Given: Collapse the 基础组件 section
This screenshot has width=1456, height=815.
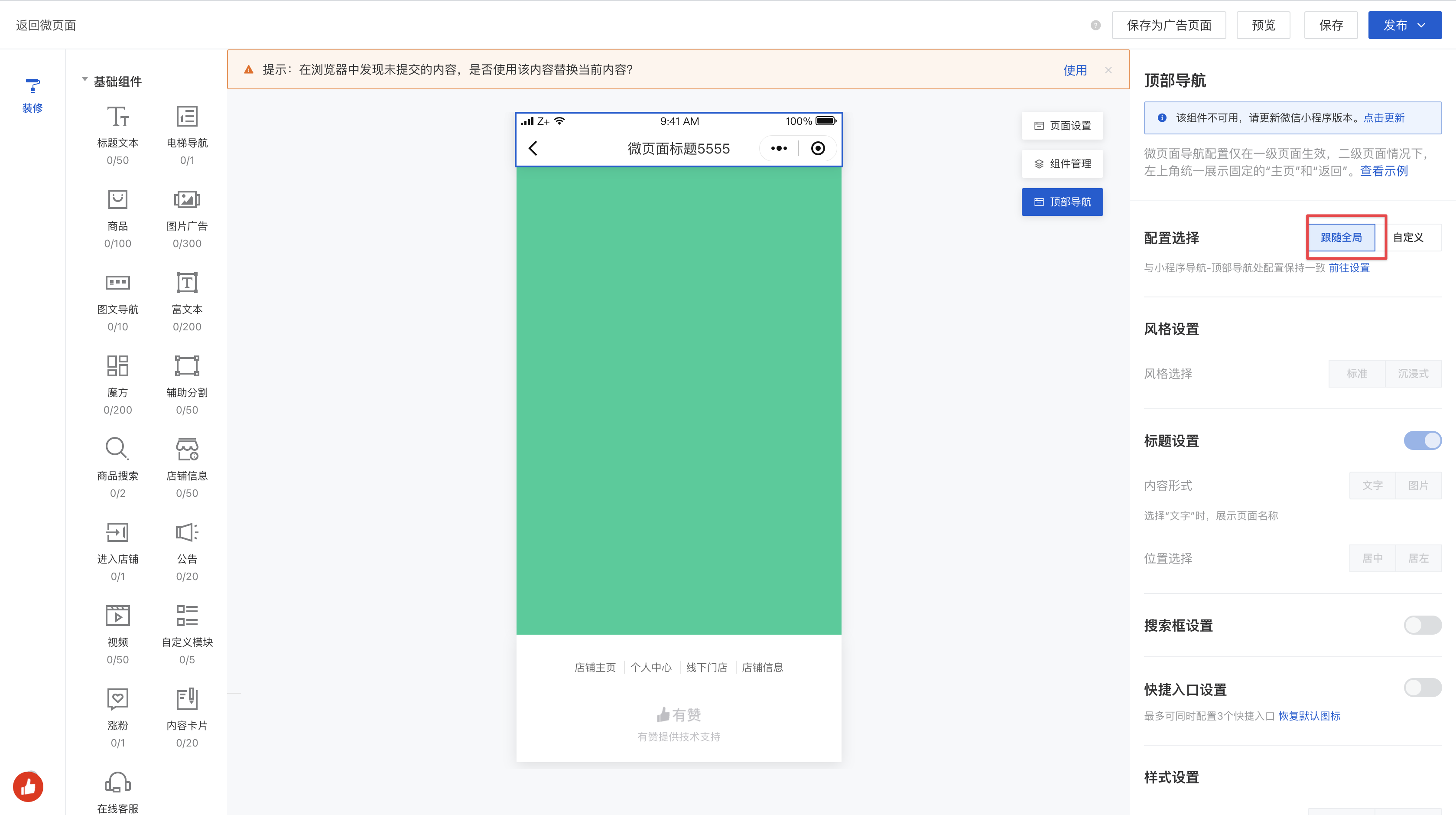Looking at the screenshot, I should (85, 80).
